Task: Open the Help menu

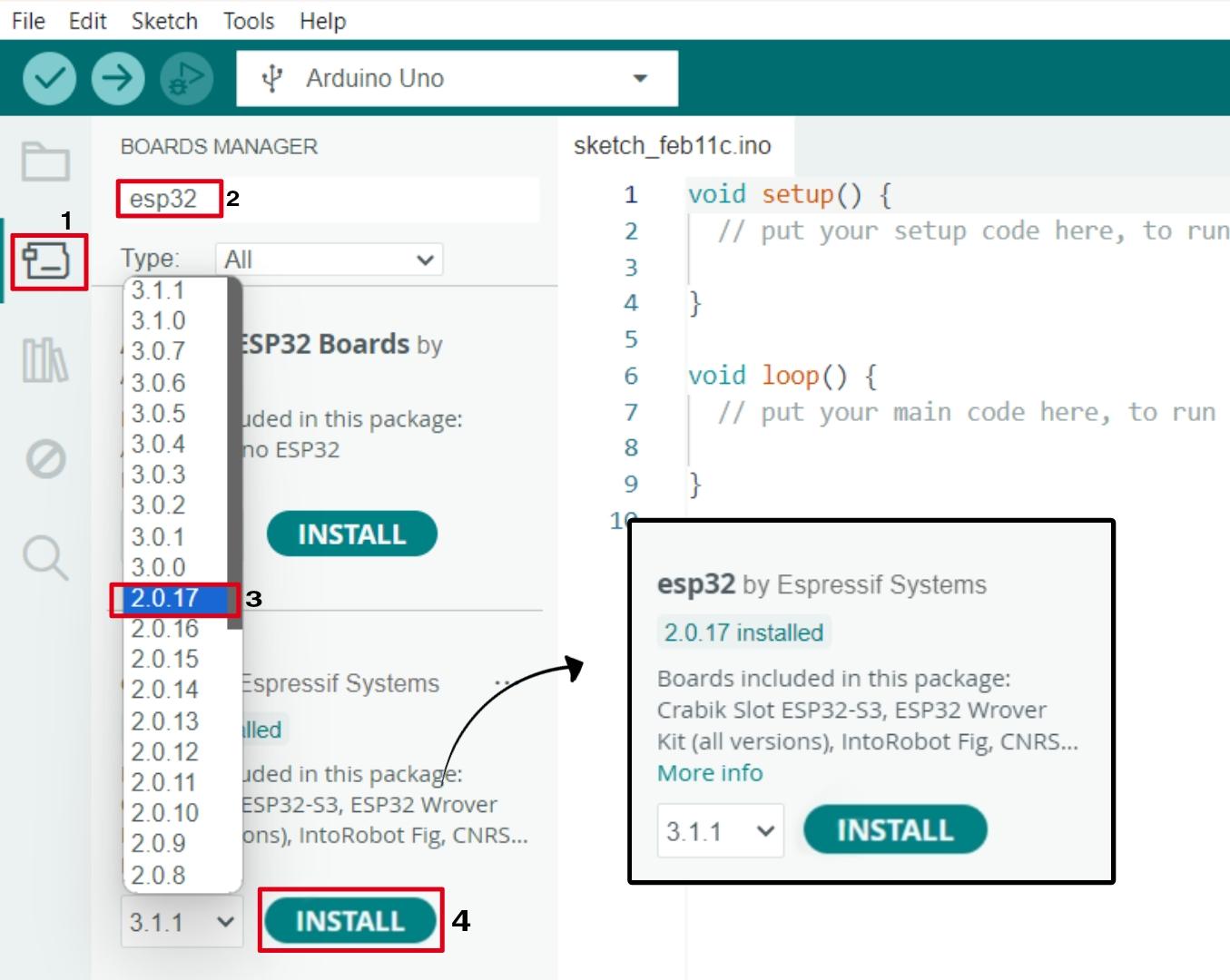Action: pos(323,21)
